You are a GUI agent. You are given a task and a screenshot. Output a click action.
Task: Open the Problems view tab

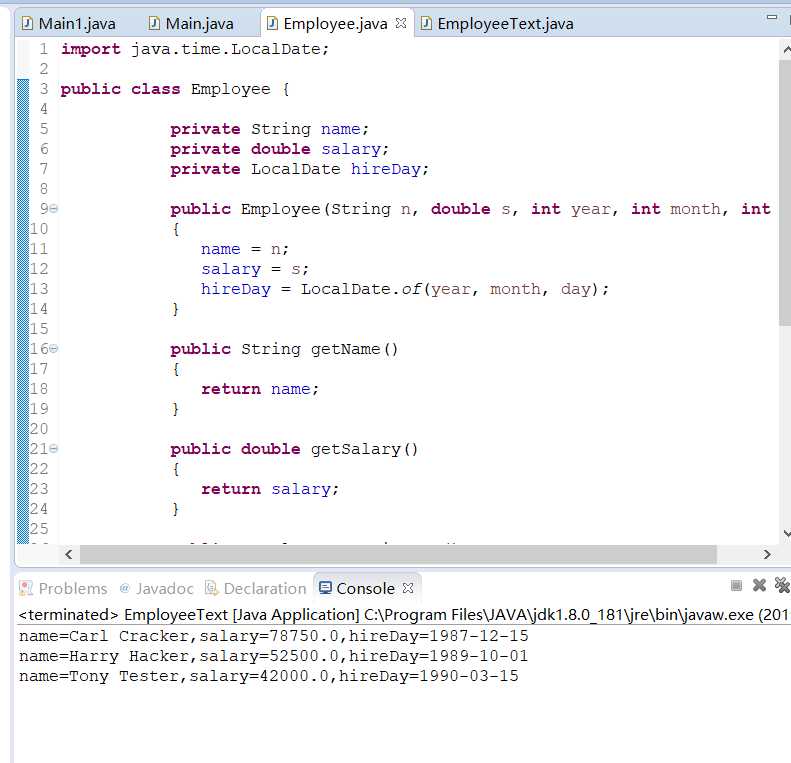[x=63, y=588]
